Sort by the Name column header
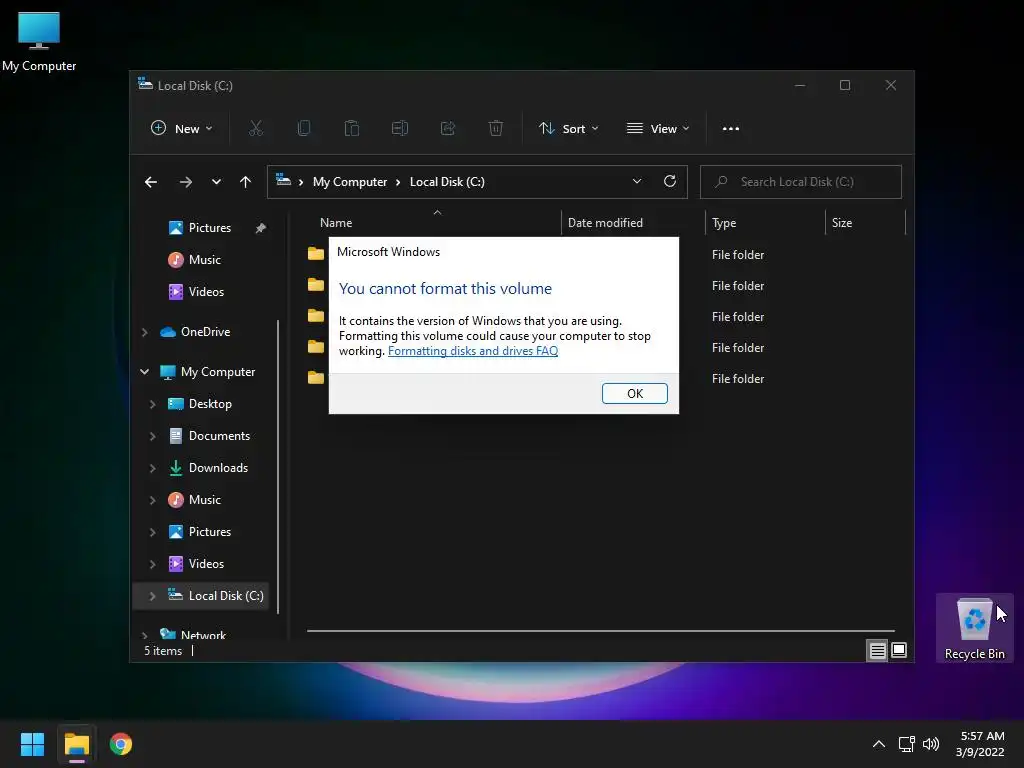Screen dimensions: 1024x768 433,223
